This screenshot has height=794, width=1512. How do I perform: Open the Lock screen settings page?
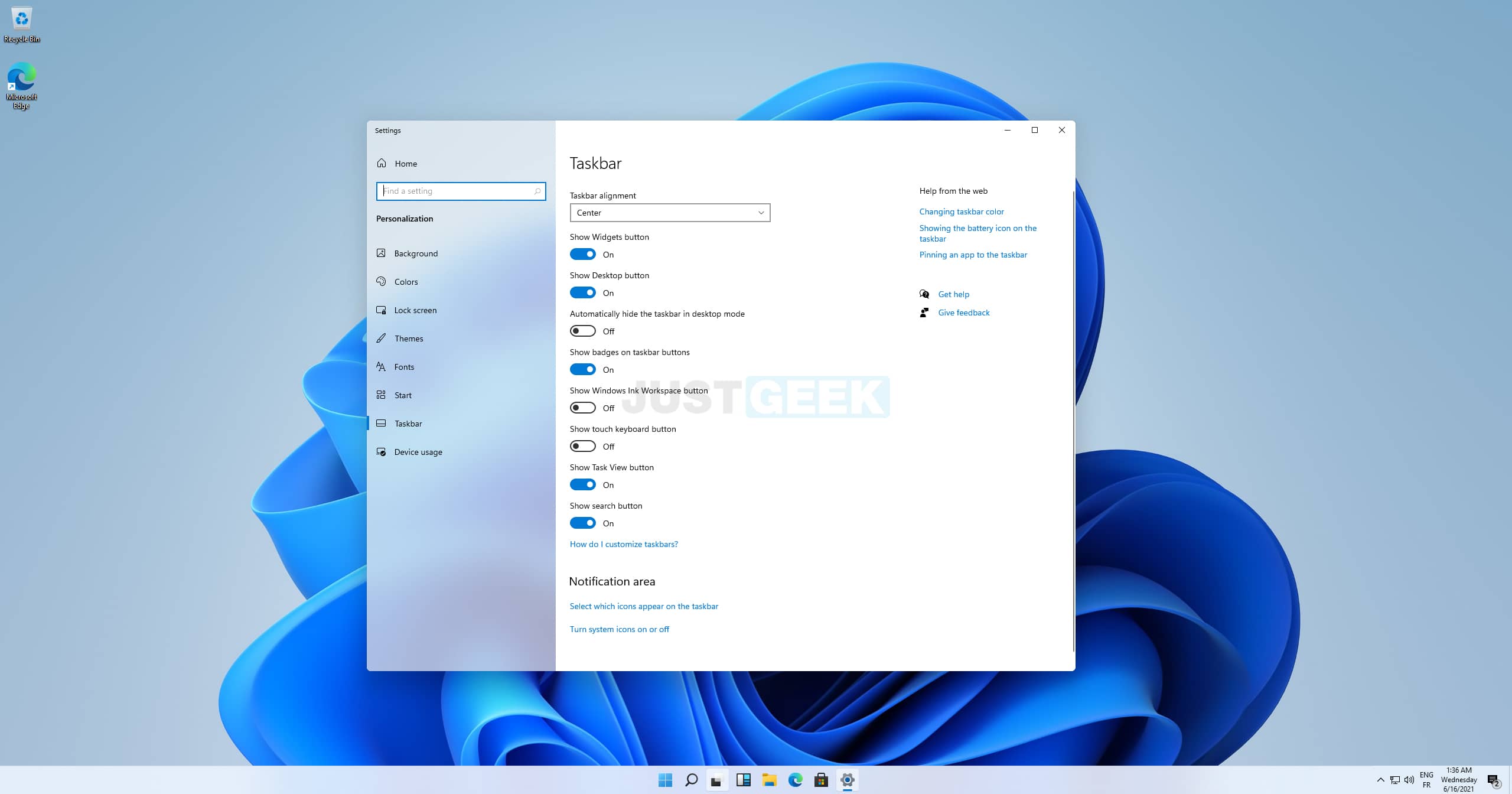click(x=461, y=310)
